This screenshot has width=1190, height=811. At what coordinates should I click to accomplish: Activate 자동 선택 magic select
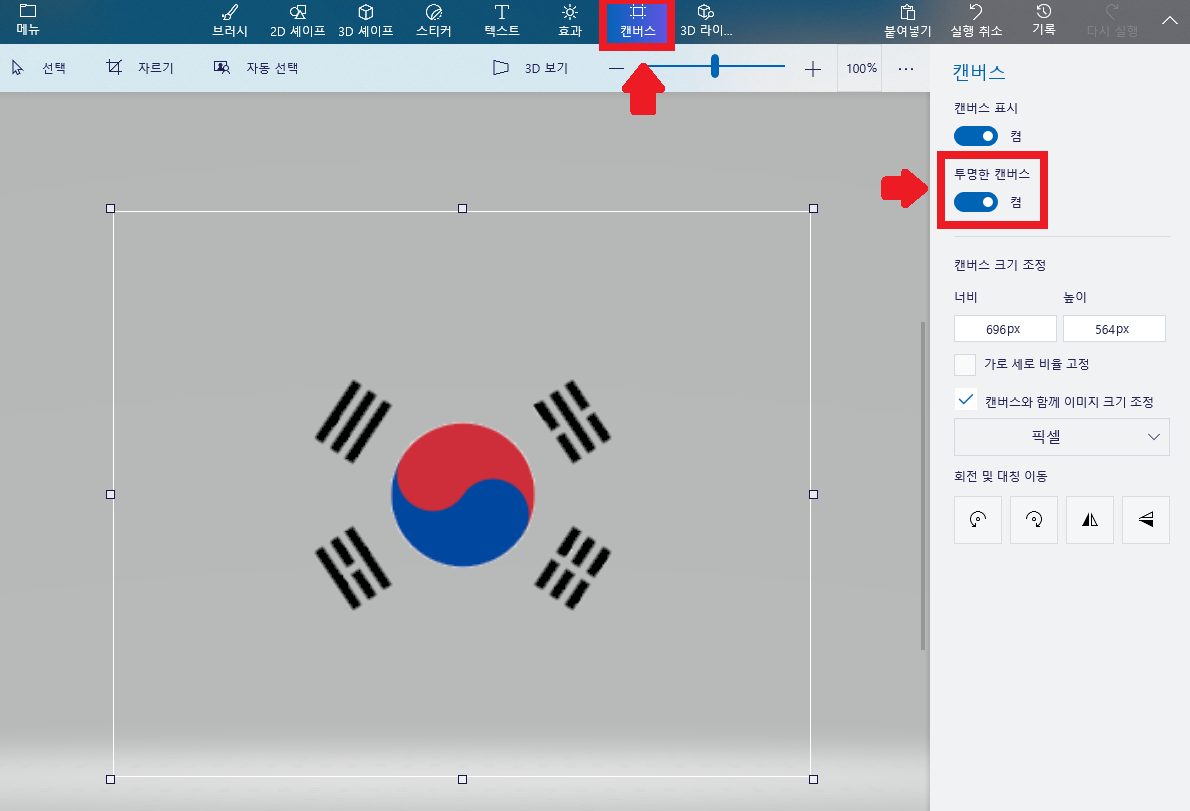pyautogui.click(x=256, y=68)
